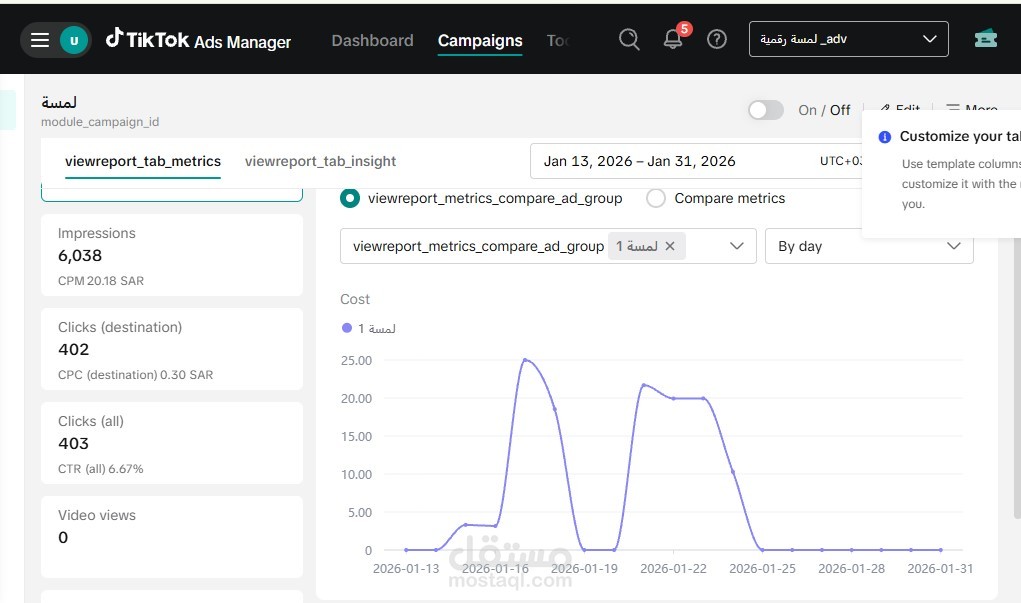The image size is (1021, 603).
Task: Click the لمسة 1 purple legend dot
Action: tap(347, 328)
